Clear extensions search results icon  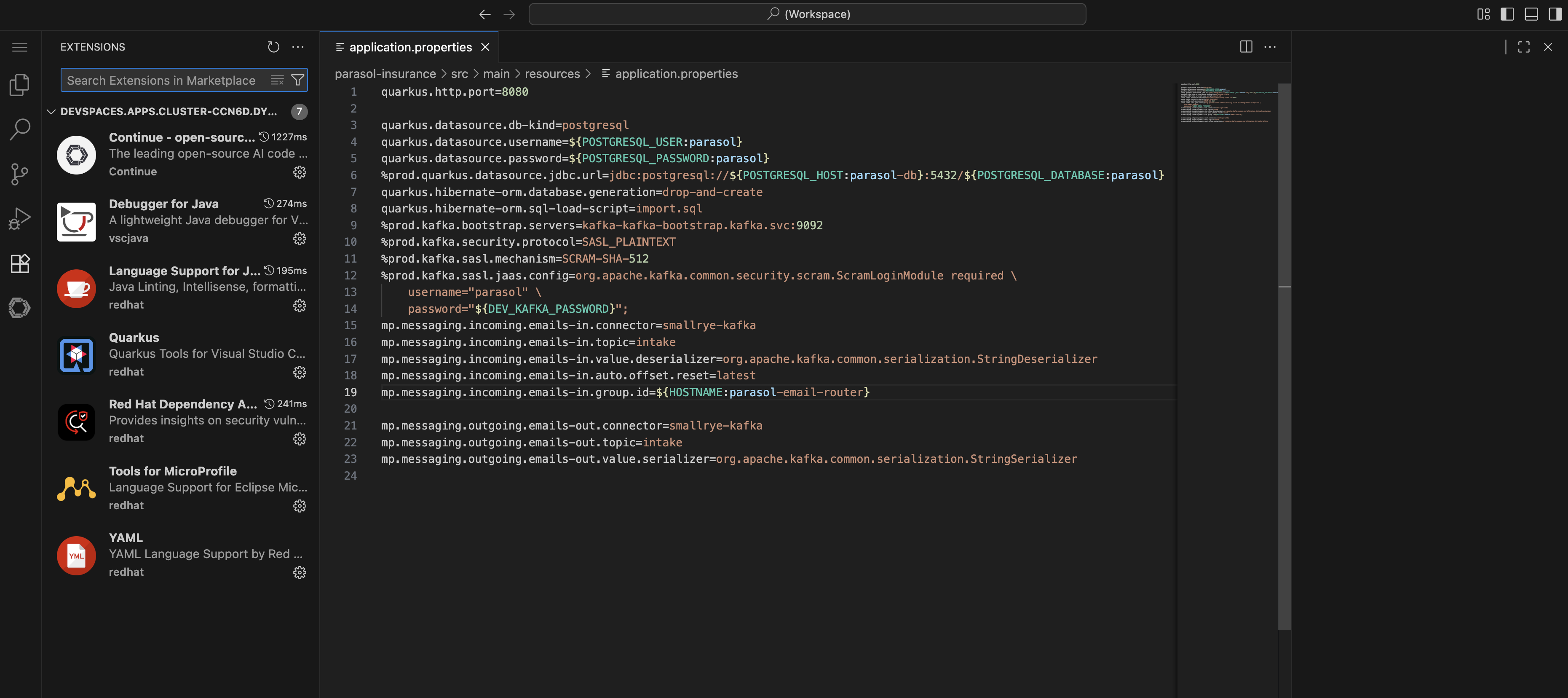pyautogui.click(x=277, y=80)
